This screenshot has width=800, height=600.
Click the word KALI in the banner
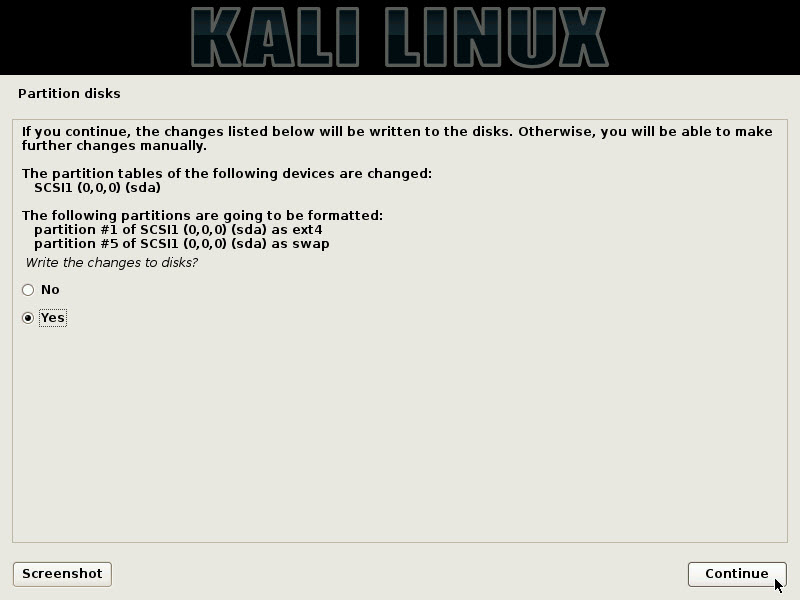276,37
